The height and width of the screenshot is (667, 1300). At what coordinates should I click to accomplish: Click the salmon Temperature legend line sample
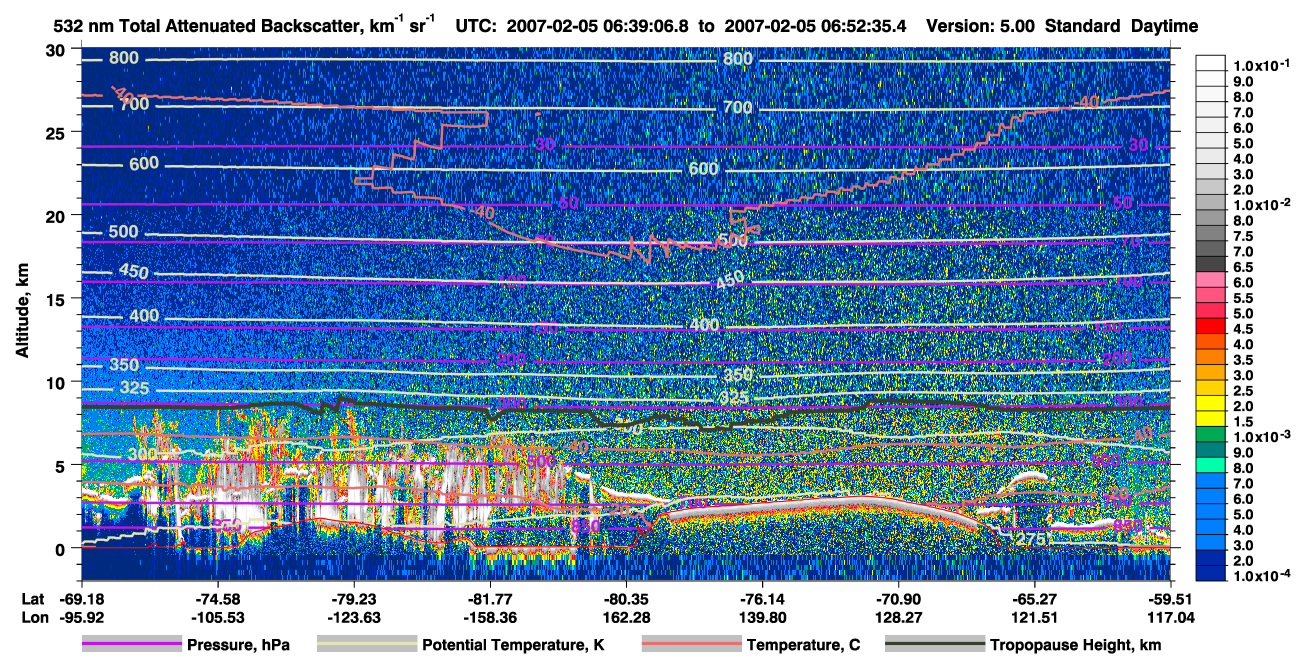[x=690, y=644]
